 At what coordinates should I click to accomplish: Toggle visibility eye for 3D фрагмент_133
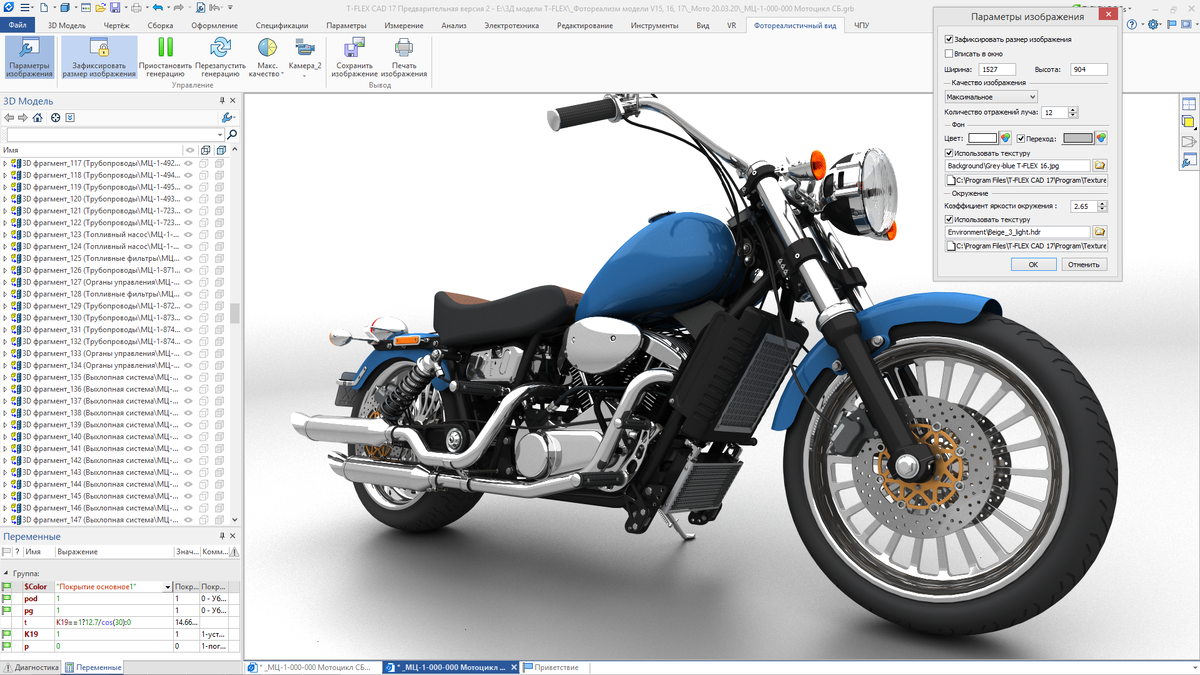pyautogui.click(x=188, y=354)
